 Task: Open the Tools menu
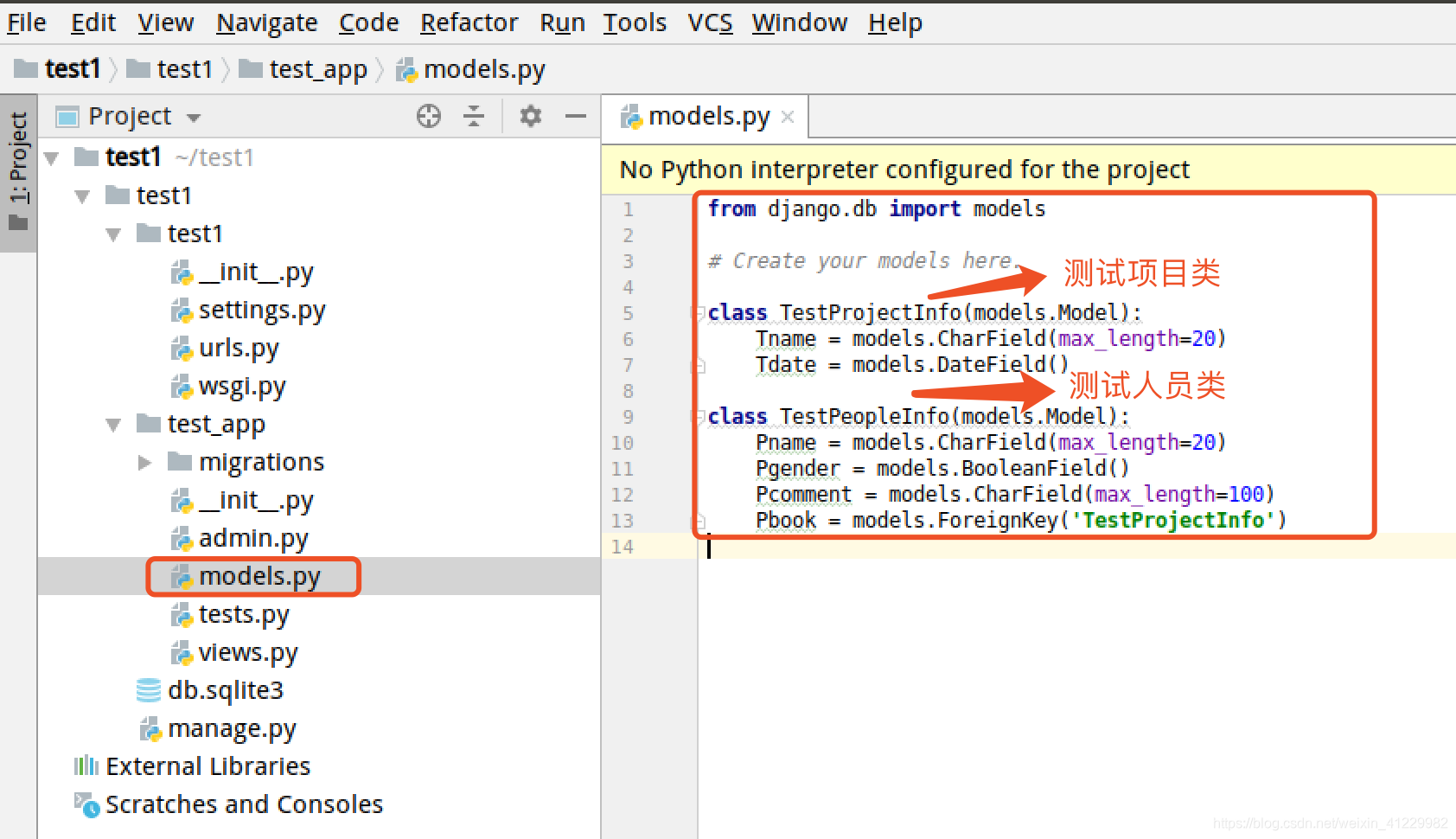pyautogui.click(x=635, y=22)
